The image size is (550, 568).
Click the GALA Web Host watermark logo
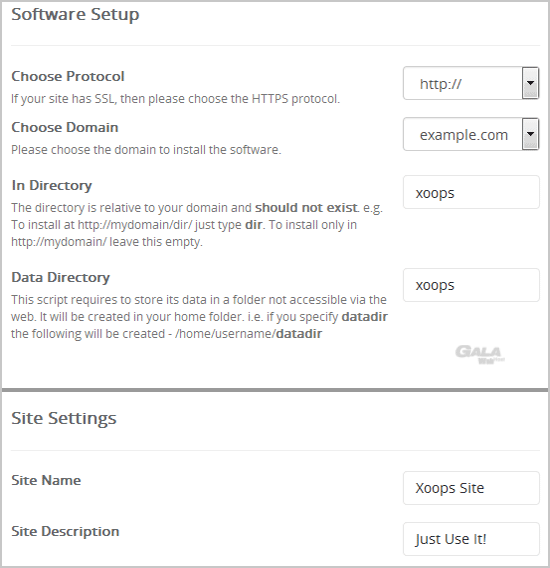point(480,355)
